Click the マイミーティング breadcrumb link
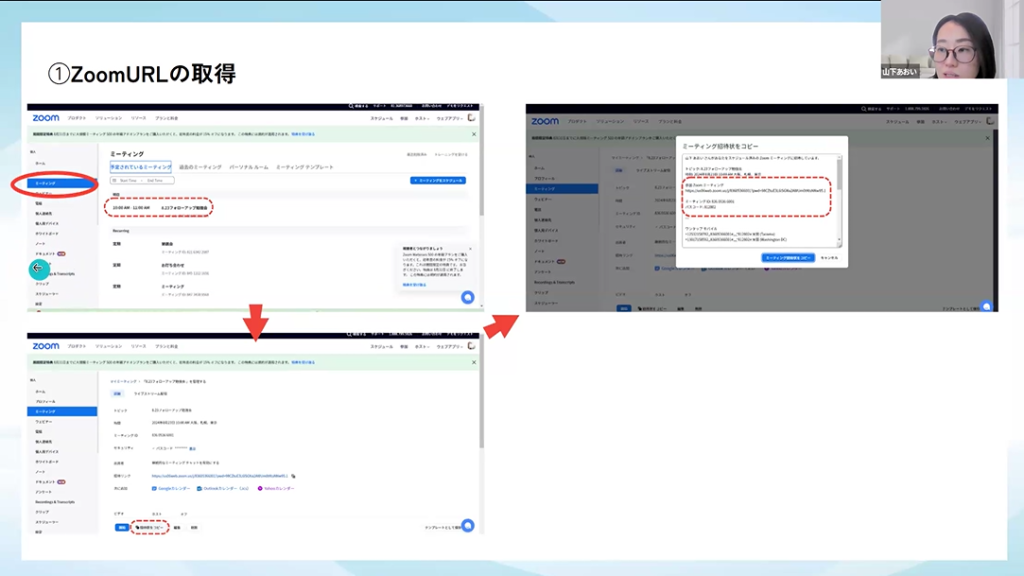 [x=123, y=381]
